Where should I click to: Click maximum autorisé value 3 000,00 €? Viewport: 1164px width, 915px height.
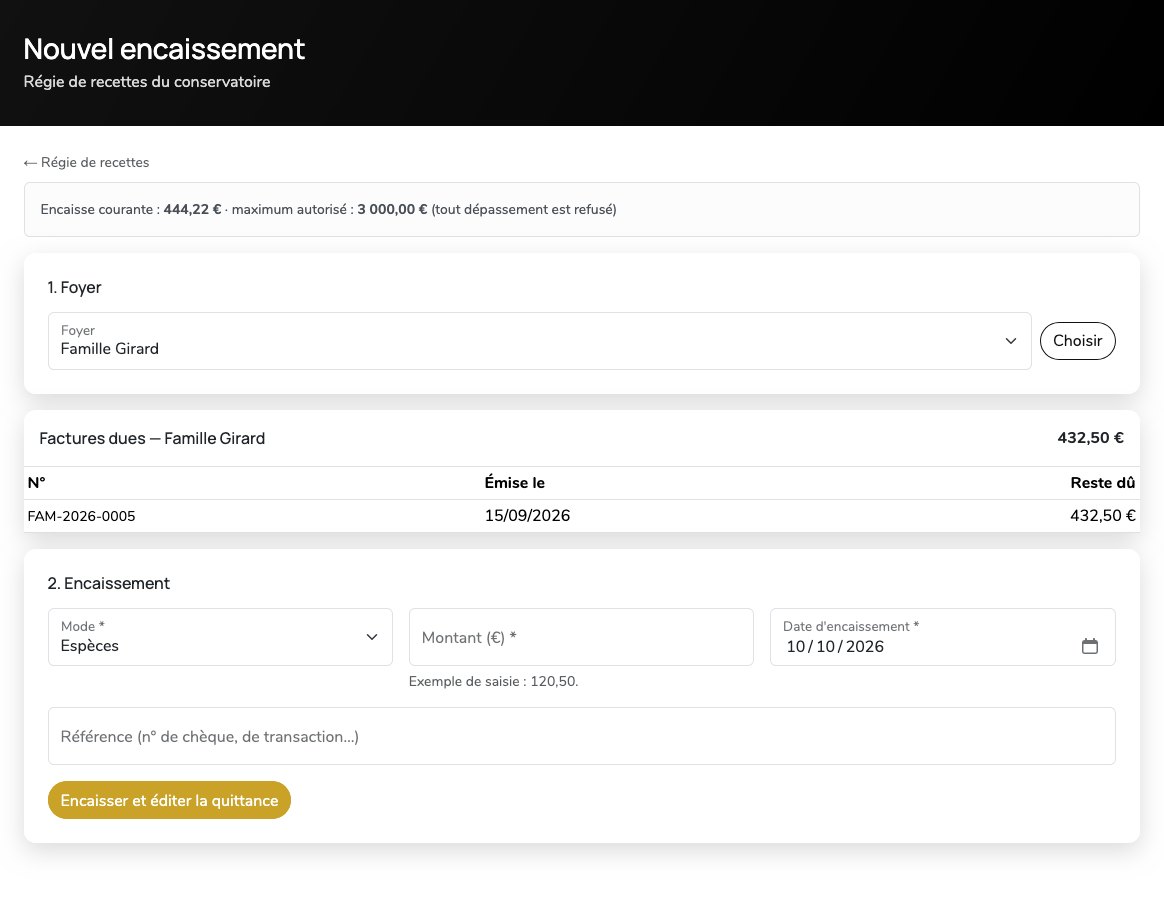coord(392,209)
